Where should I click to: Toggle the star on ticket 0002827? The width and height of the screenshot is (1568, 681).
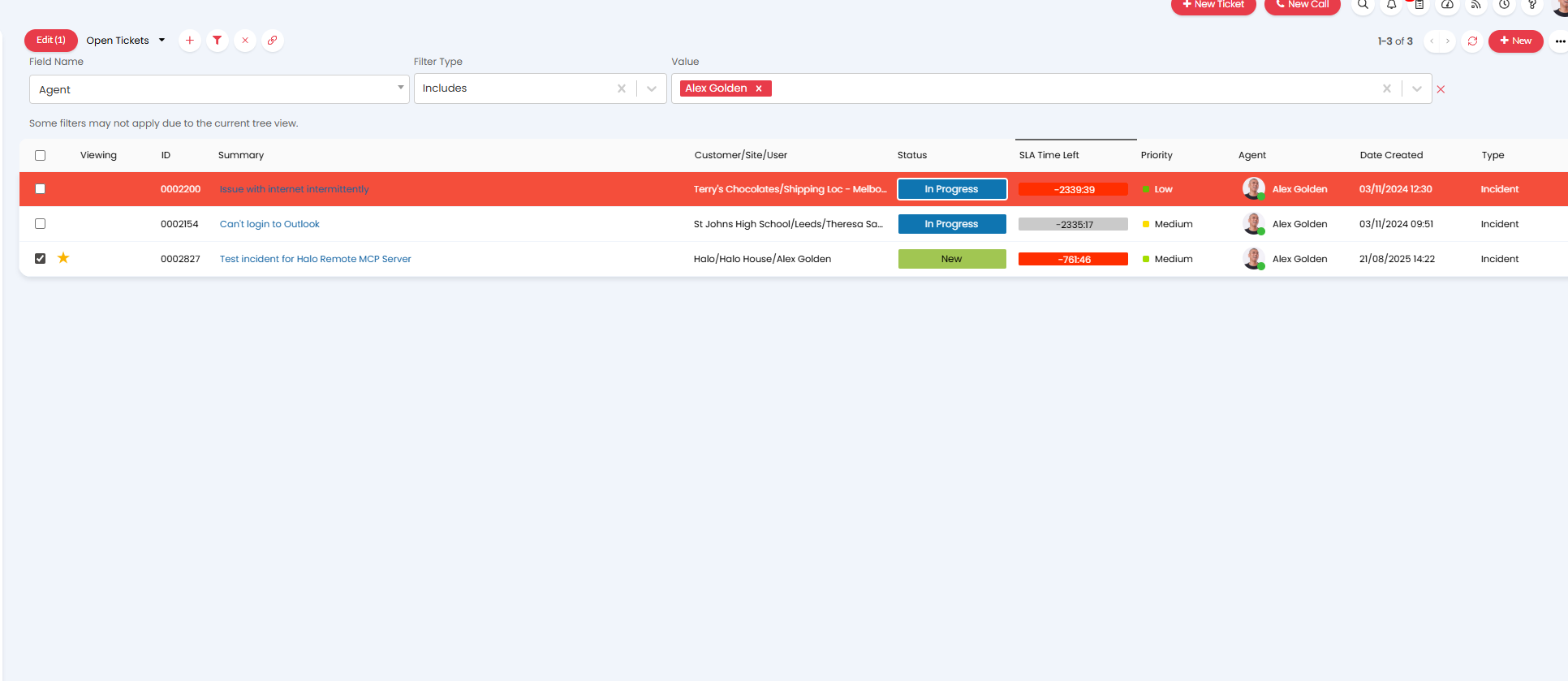point(63,258)
